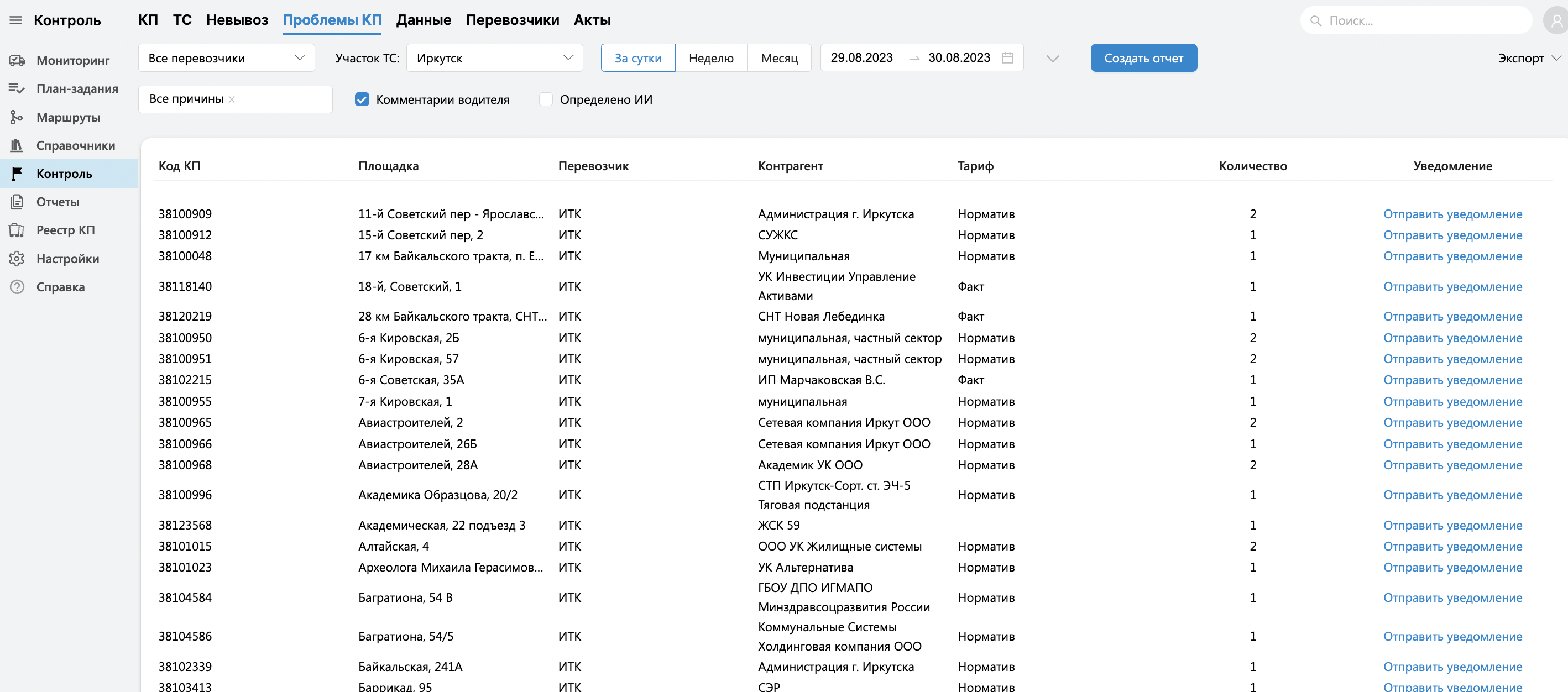Enable the Определено ИИ checkbox

click(546, 99)
